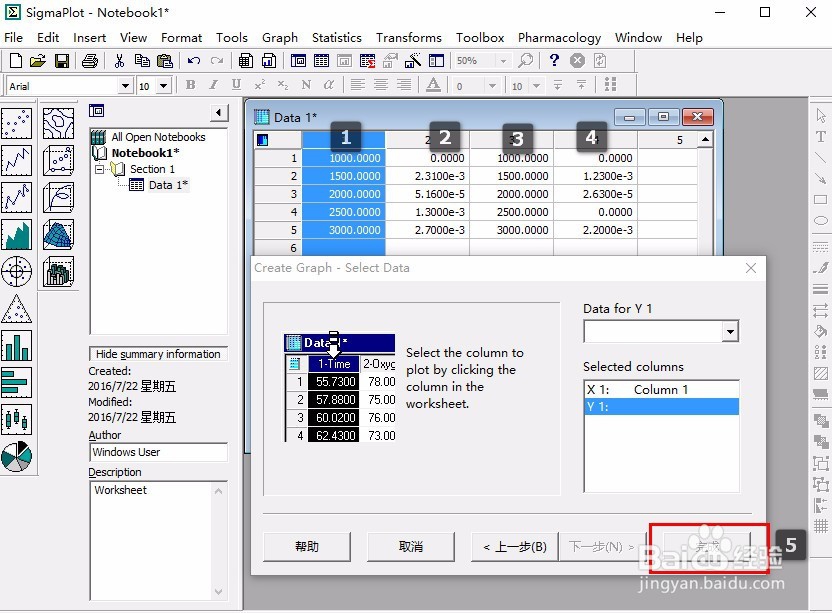Toggle superscript formatting
The width and height of the screenshot is (832, 613).
point(259,85)
